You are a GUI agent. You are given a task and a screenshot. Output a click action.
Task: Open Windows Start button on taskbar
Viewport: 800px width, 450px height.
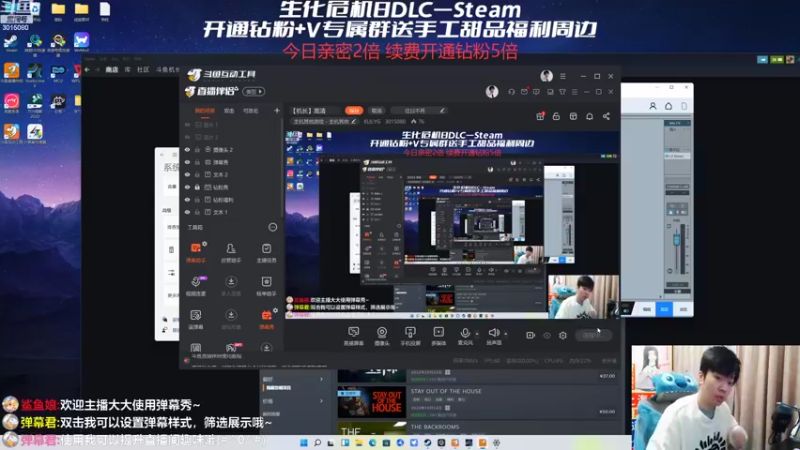(304, 442)
